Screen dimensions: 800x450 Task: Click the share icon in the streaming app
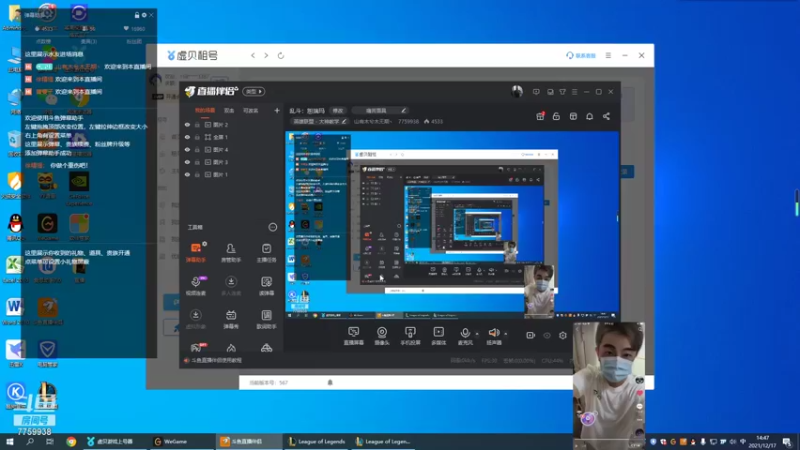[606, 116]
